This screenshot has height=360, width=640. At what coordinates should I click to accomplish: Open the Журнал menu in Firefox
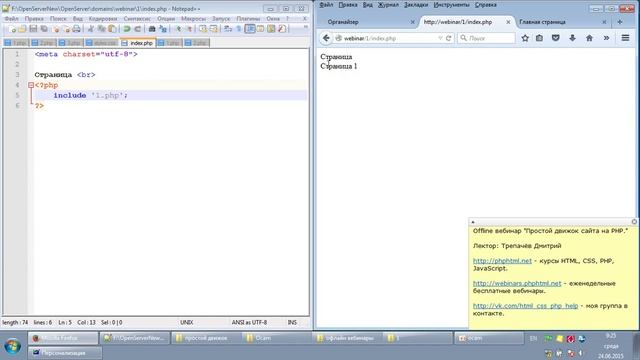point(388,5)
